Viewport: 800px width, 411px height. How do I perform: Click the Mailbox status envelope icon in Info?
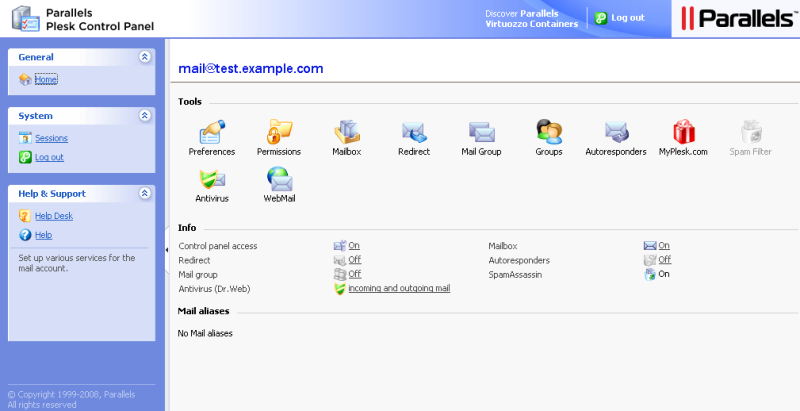[x=649, y=246]
